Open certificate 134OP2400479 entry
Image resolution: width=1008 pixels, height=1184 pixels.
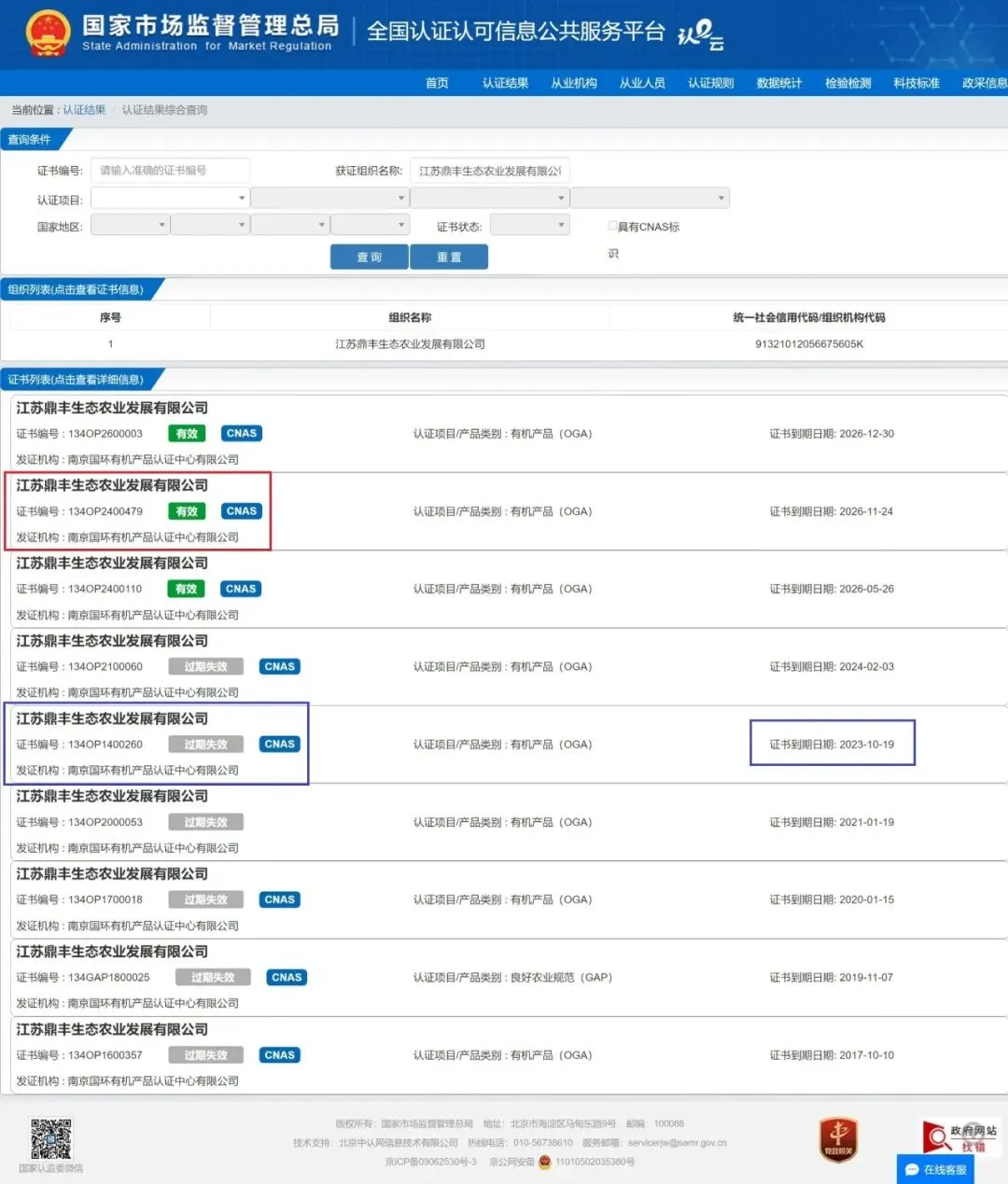(x=509, y=511)
